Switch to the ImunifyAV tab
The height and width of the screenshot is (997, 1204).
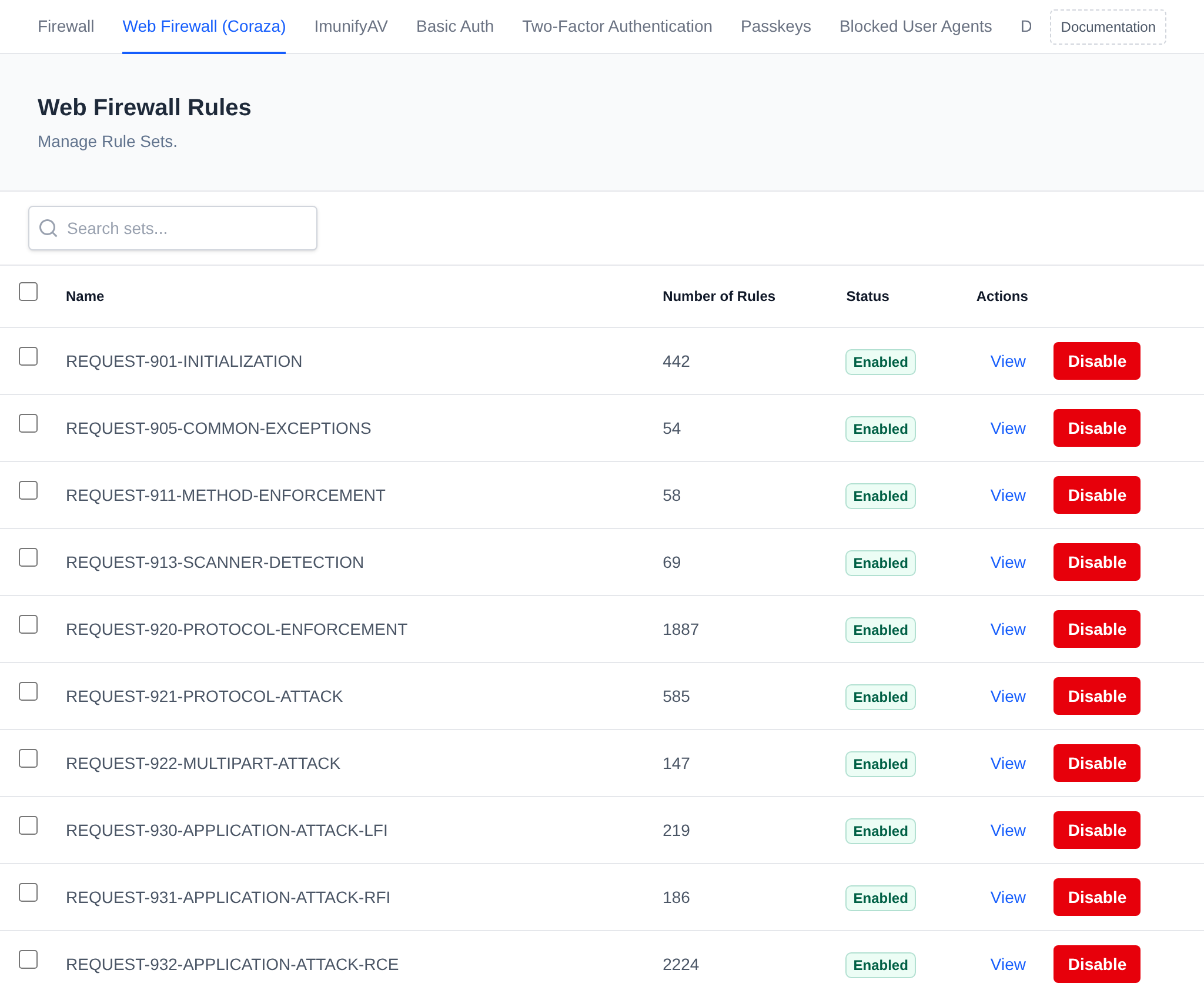[351, 26]
